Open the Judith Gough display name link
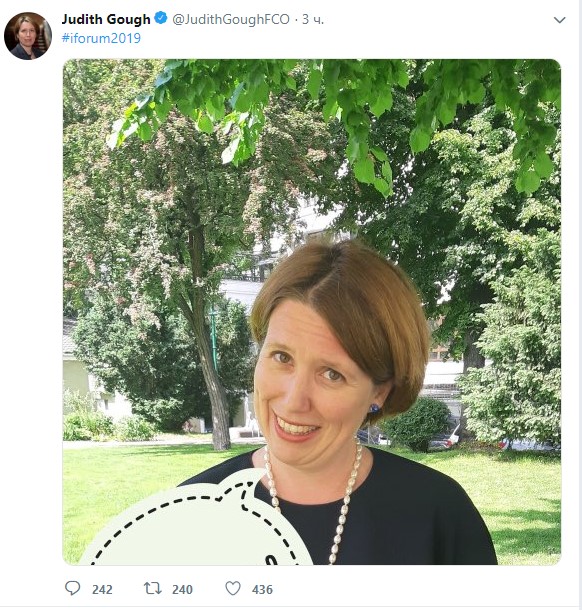 [x=106, y=19]
